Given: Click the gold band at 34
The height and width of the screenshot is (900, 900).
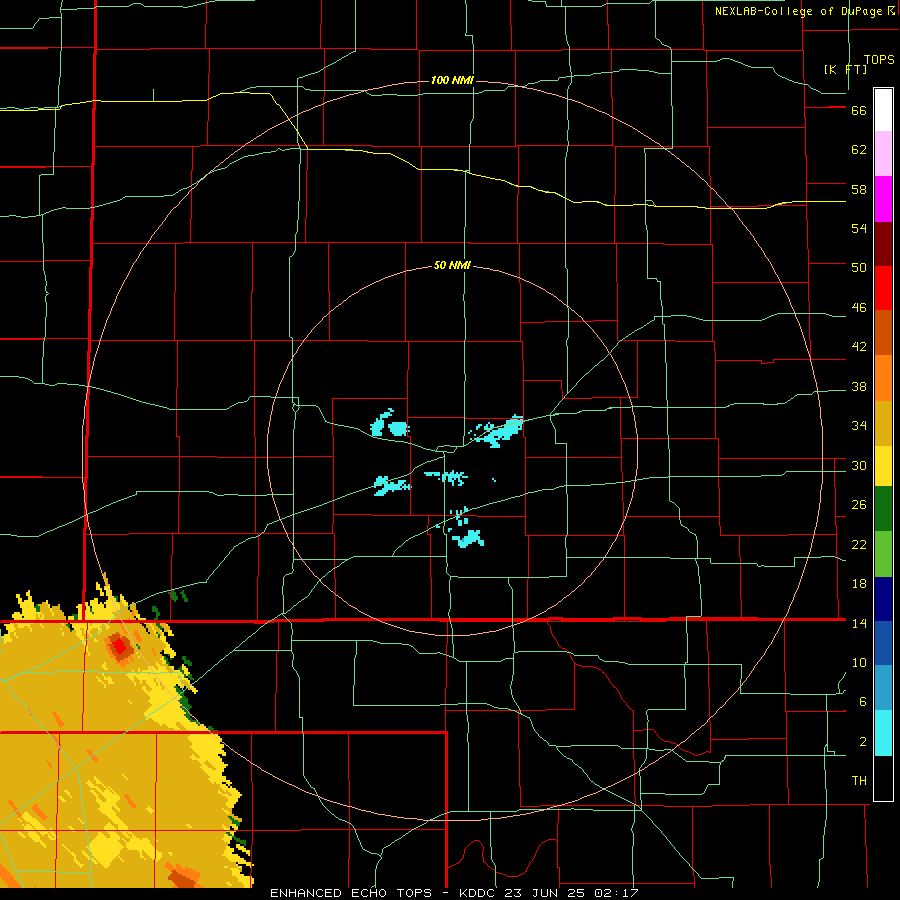Looking at the screenshot, I should pos(883,424).
